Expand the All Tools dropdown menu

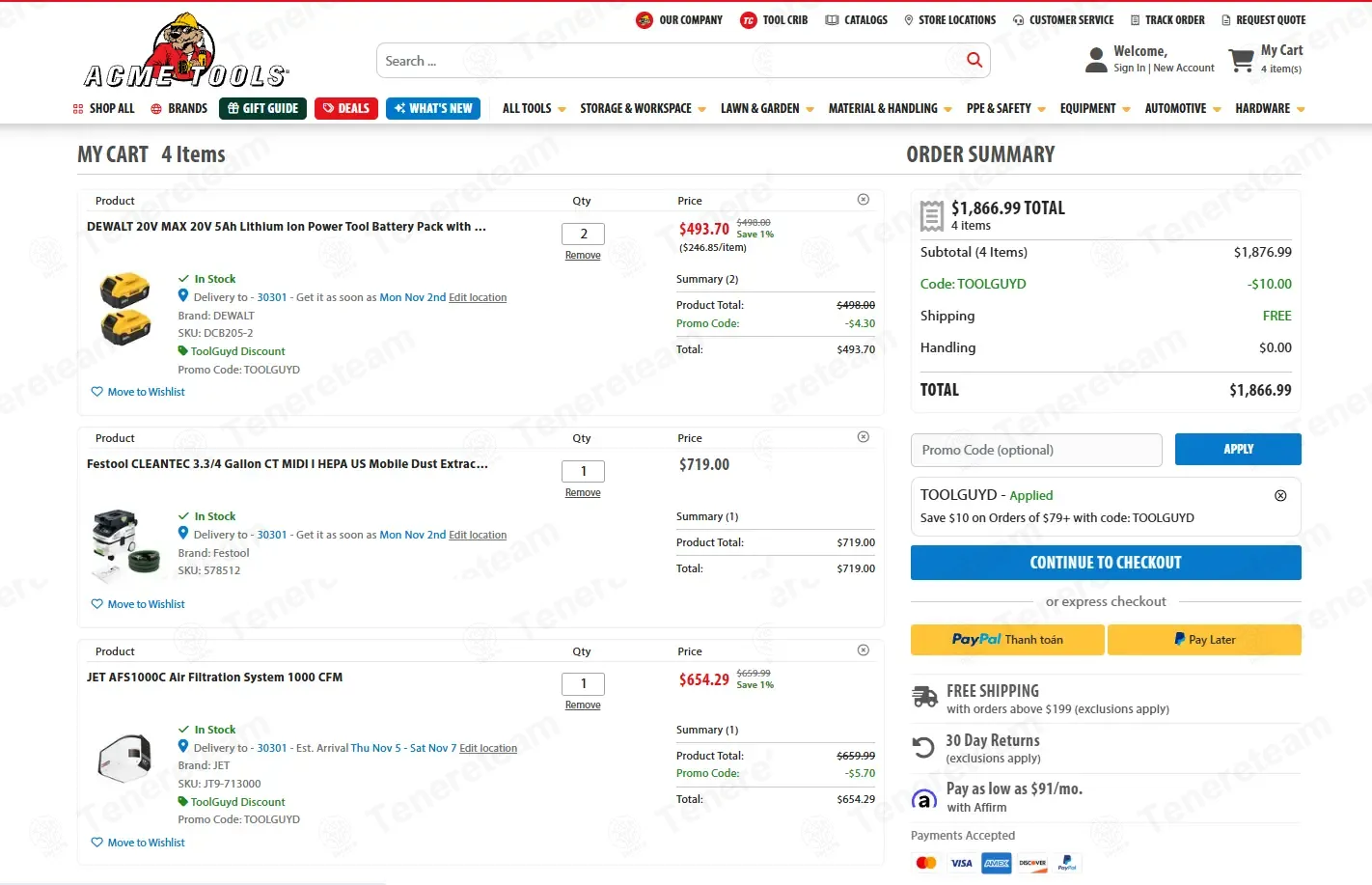[534, 109]
